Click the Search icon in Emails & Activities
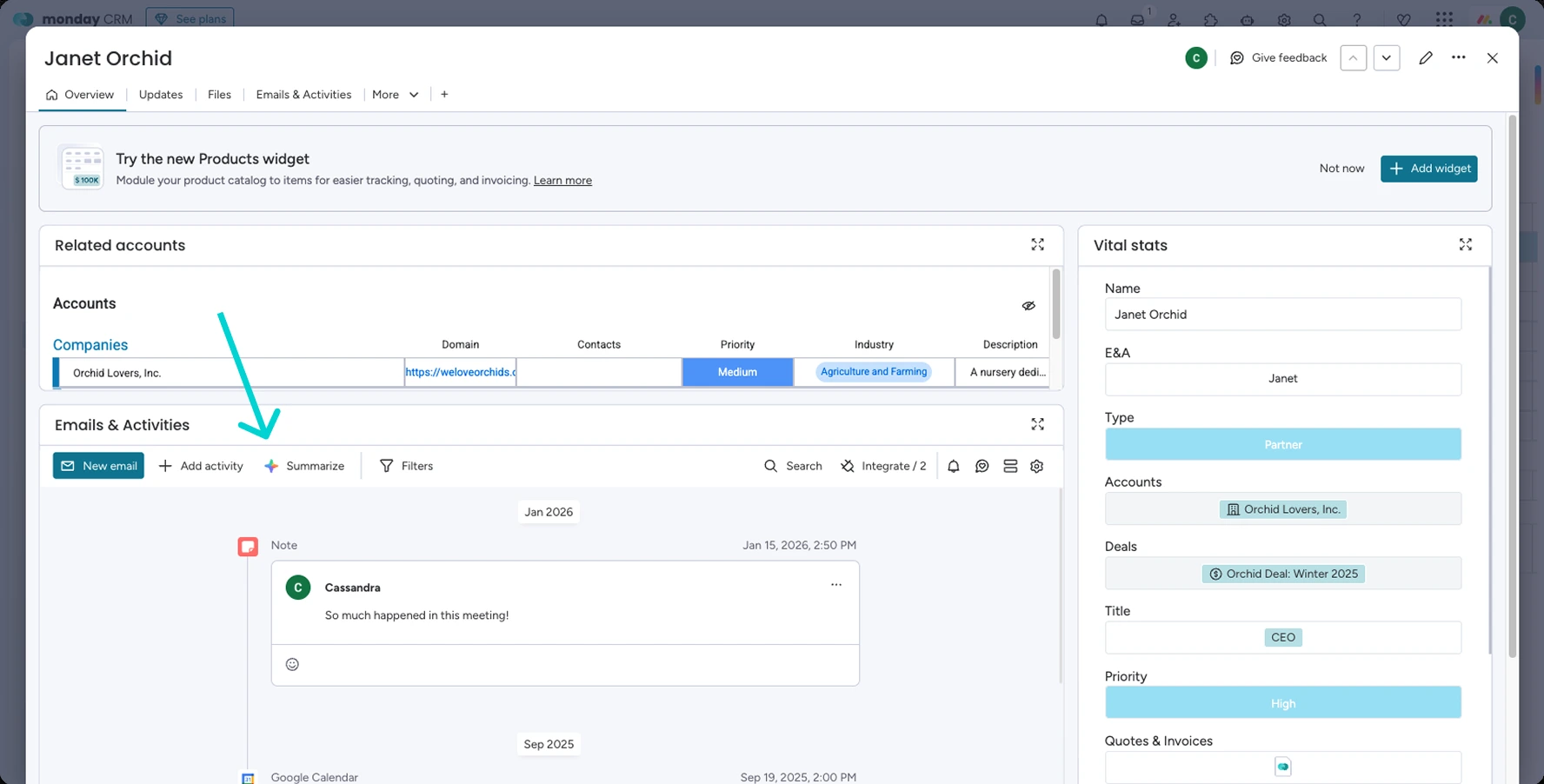 (792, 466)
